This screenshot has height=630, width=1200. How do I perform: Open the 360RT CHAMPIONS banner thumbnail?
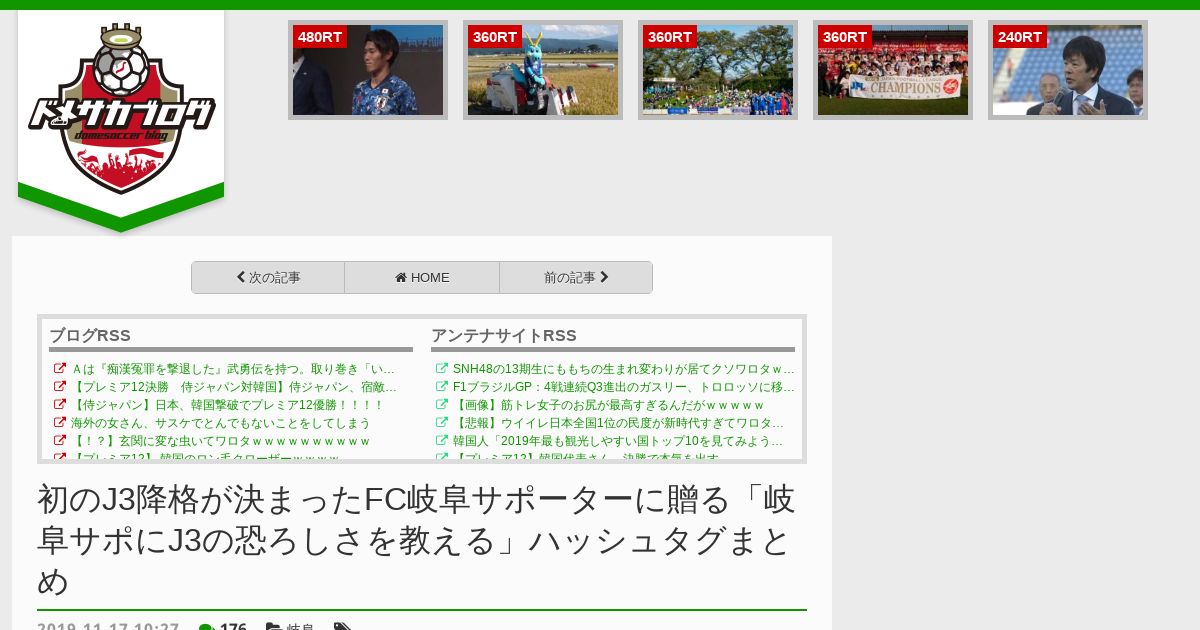[893, 70]
